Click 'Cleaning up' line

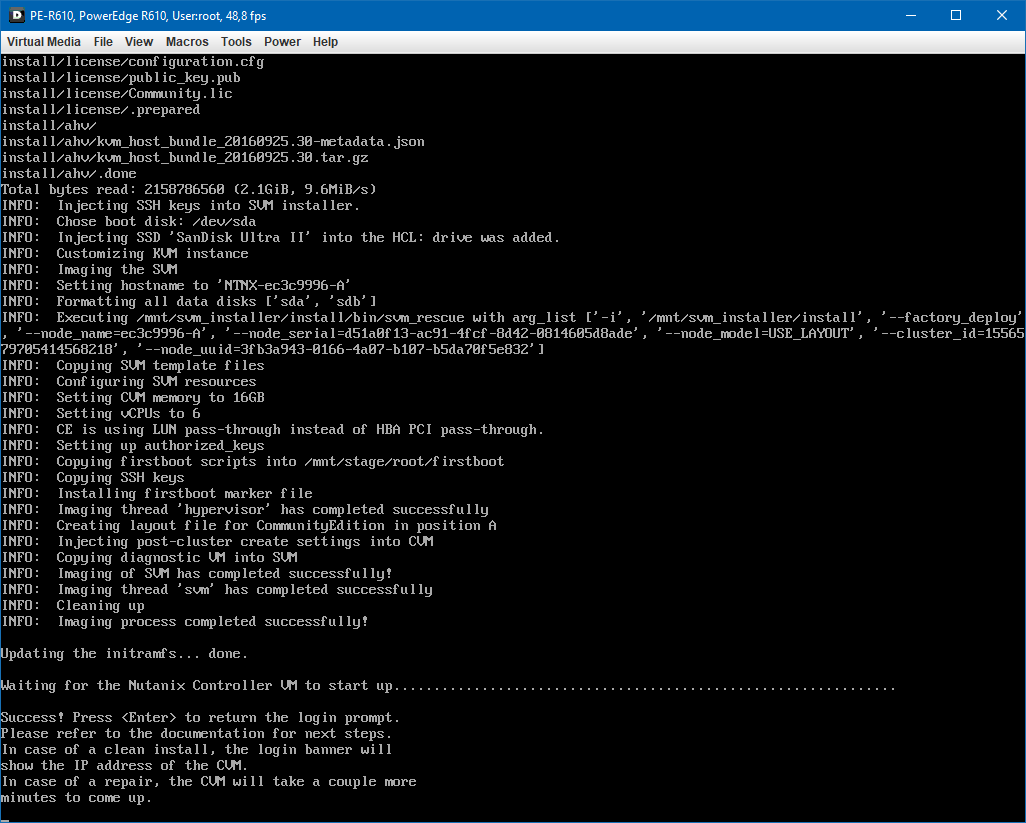point(73,606)
